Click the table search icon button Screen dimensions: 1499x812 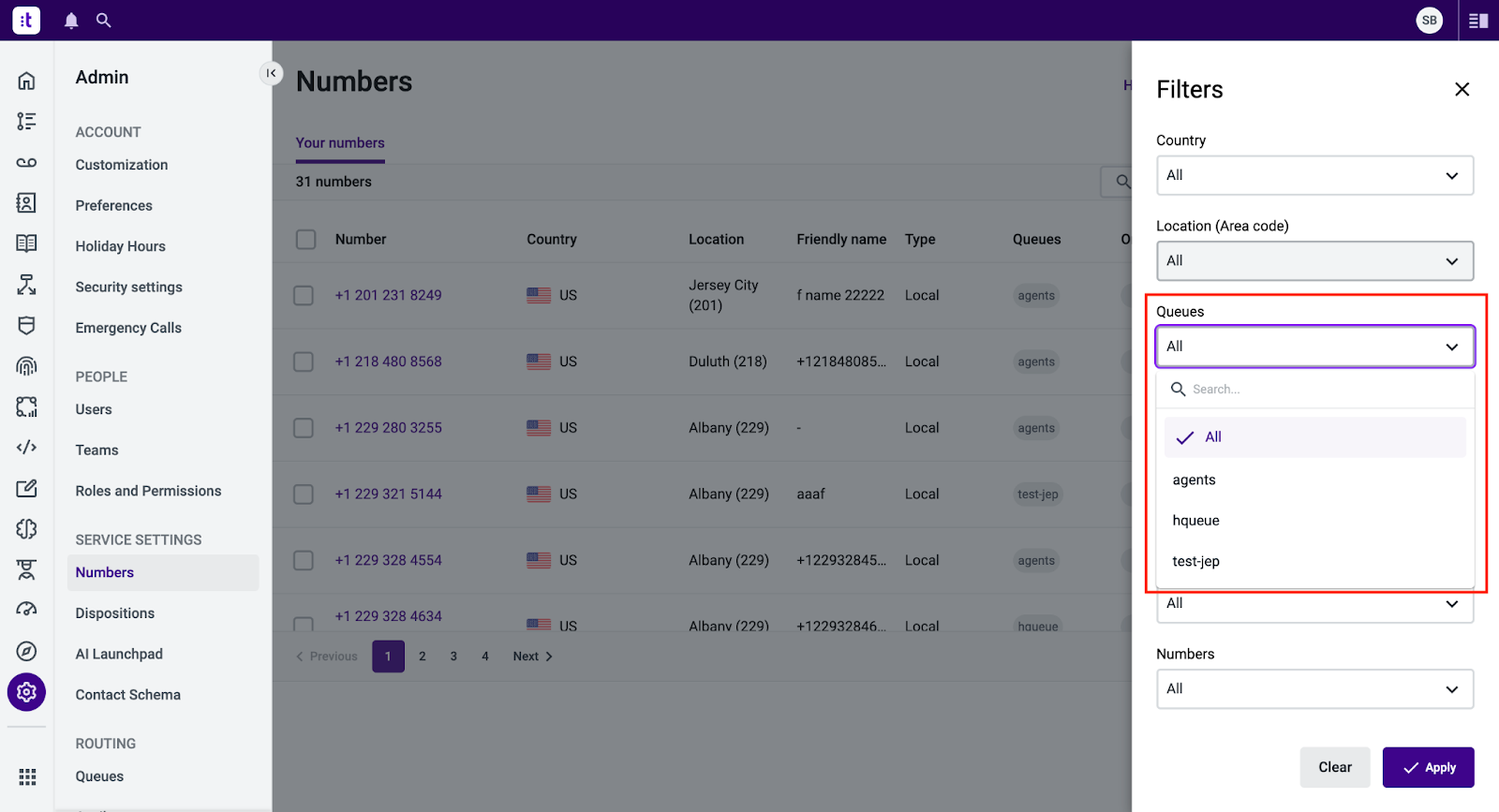pyautogui.click(x=1119, y=182)
